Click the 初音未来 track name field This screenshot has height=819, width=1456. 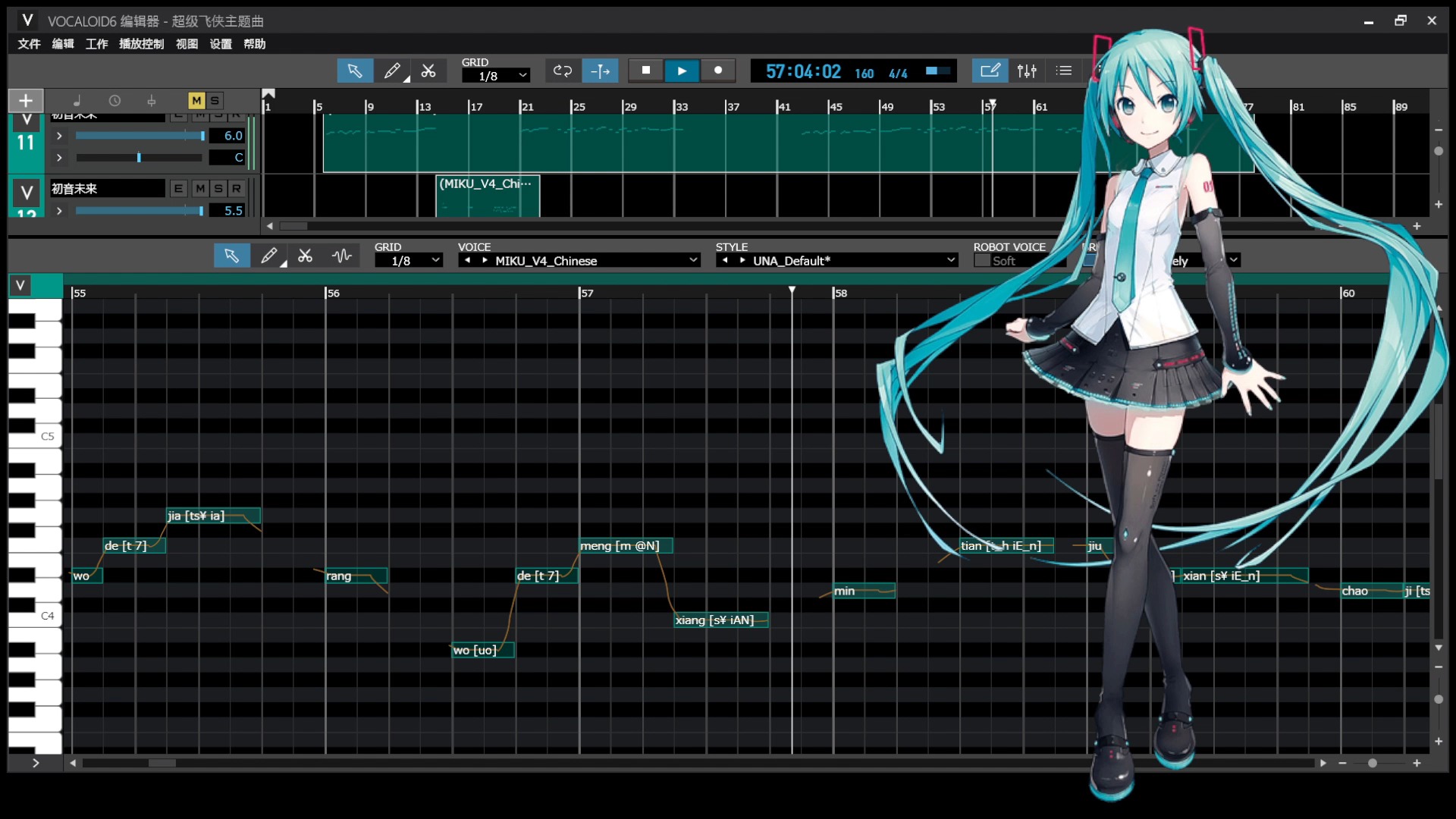pos(108,189)
